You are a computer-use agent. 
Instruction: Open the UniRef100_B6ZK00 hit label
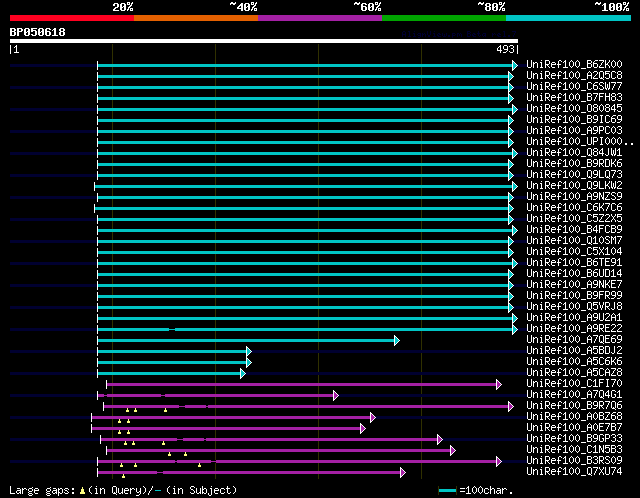click(x=574, y=64)
